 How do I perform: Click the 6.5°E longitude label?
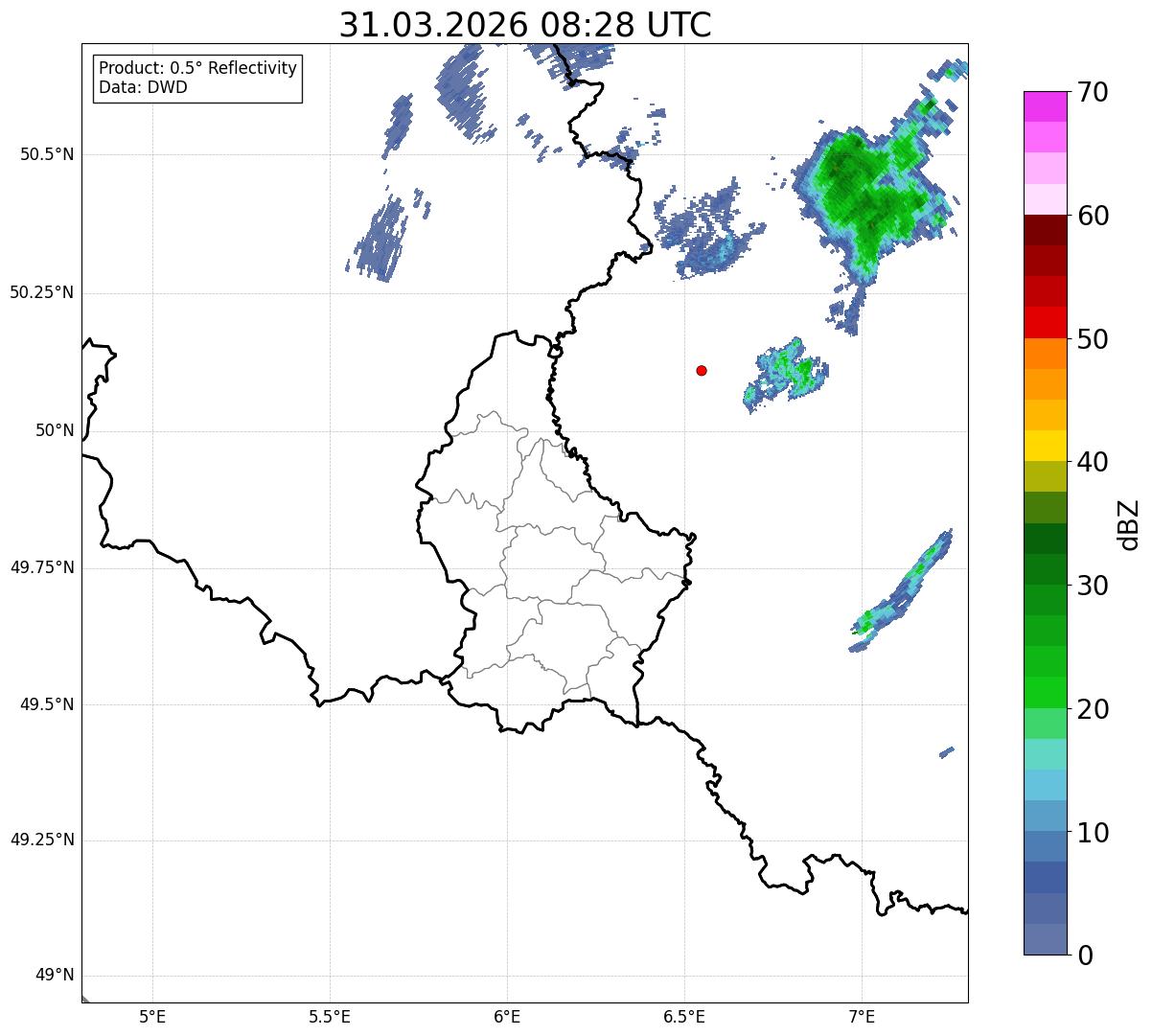[684, 1017]
